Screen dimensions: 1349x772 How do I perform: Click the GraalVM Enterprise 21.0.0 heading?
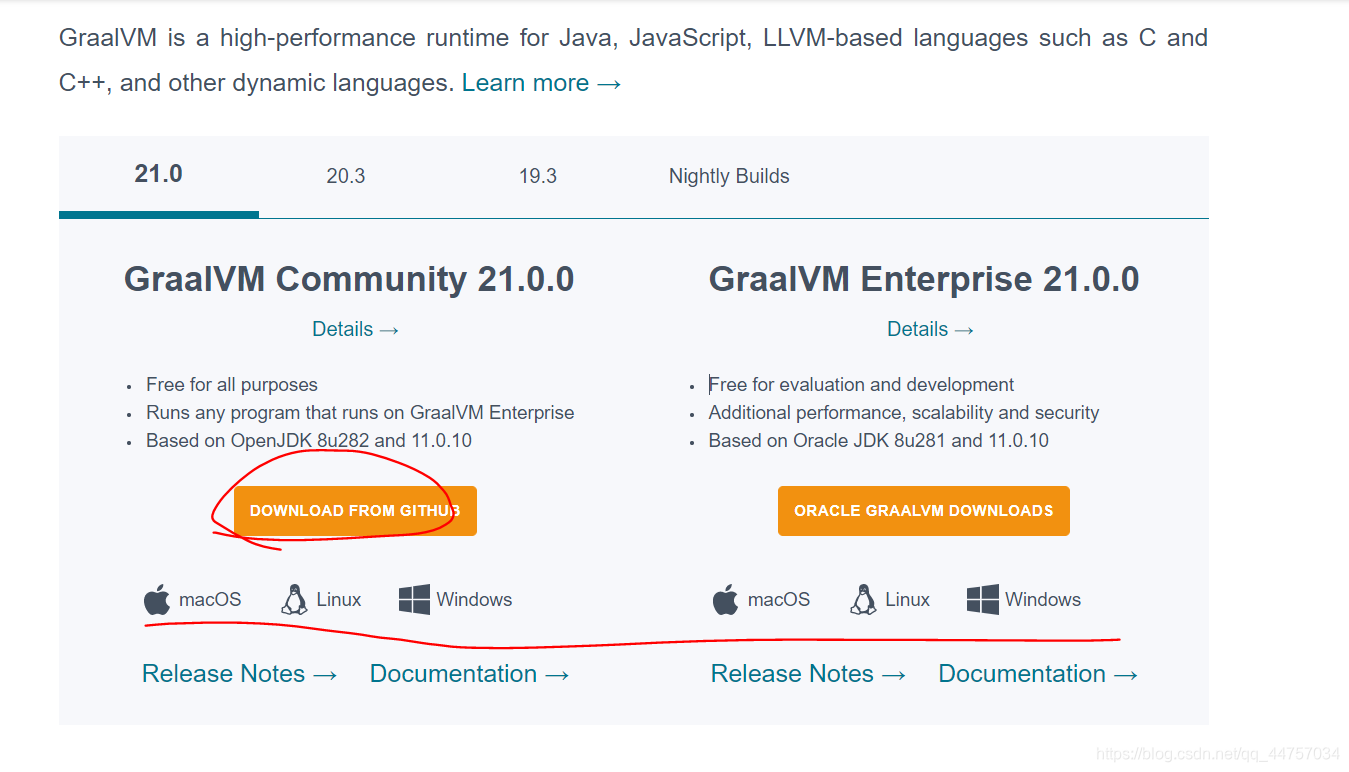coord(924,279)
